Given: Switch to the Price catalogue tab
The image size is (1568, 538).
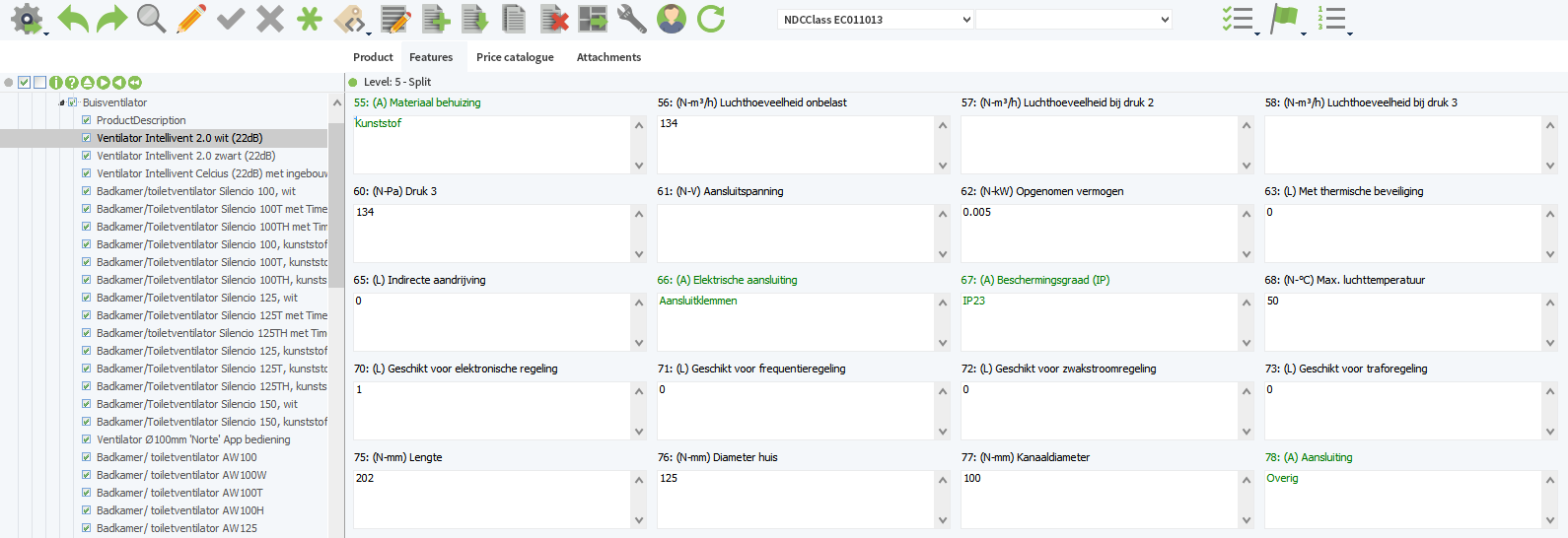Looking at the screenshot, I should [515, 57].
